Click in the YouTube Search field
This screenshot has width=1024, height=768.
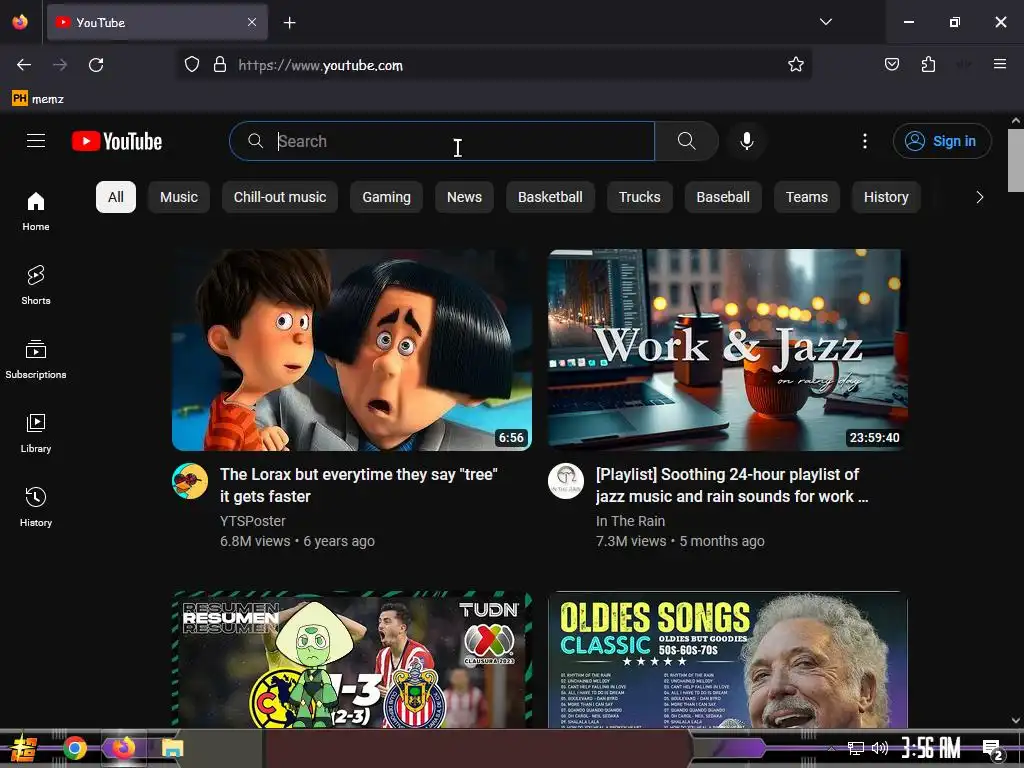click(442, 141)
